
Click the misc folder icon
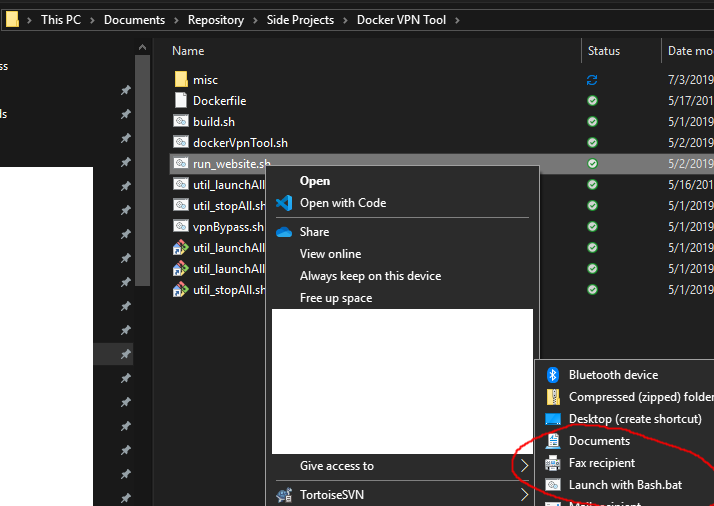pyautogui.click(x=181, y=79)
